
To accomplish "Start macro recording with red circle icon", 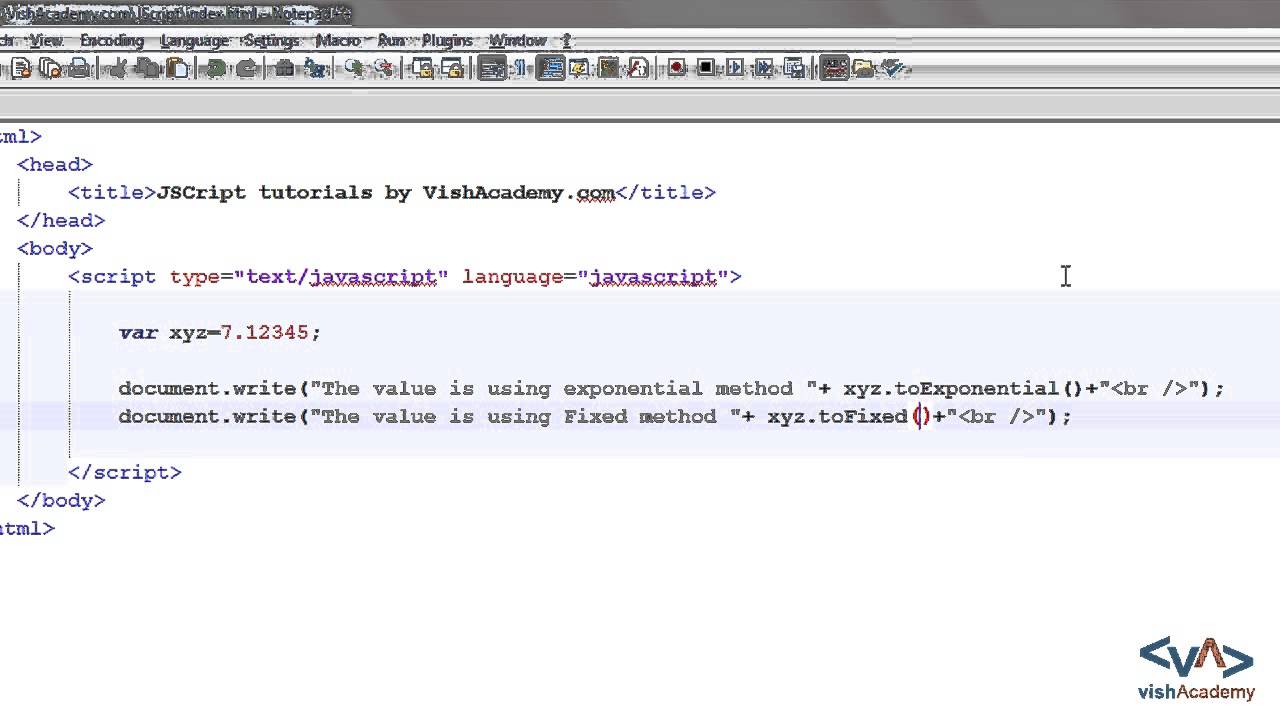I will 676,67.
